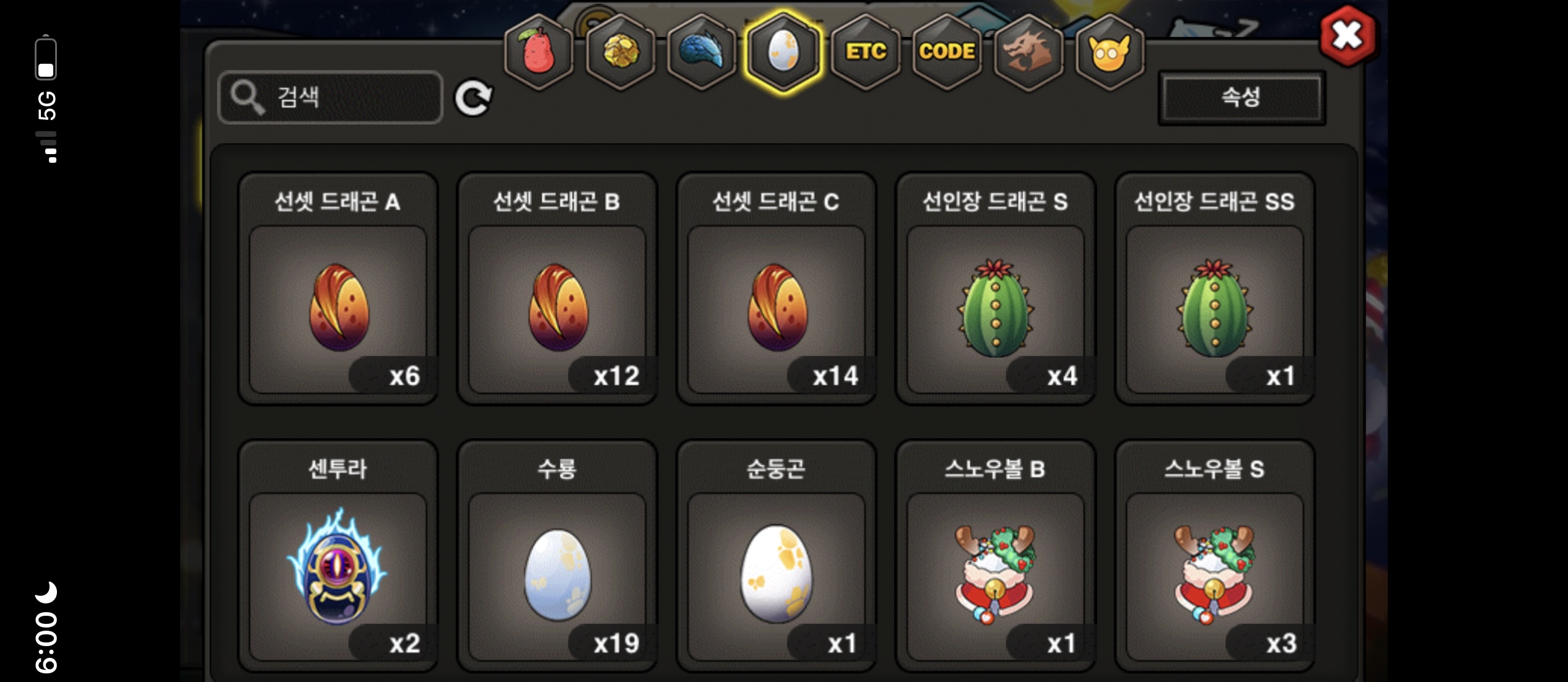
Task: Select the 선셋 드래곤 B egg
Action: click(557, 288)
